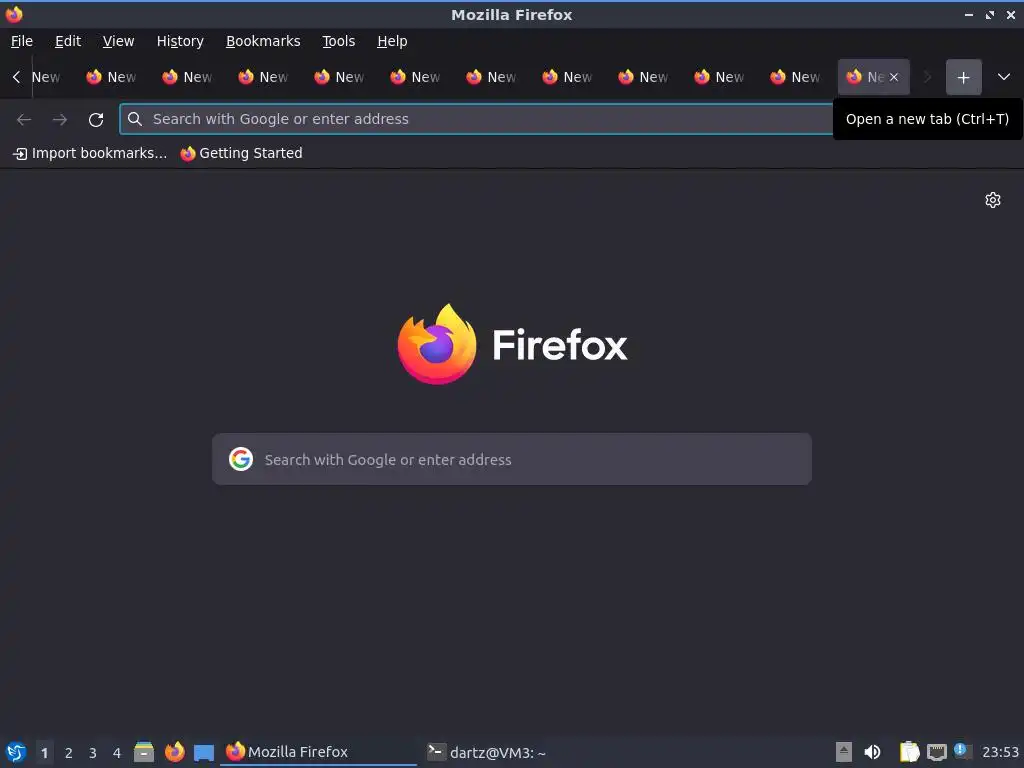The height and width of the screenshot is (768, 1024).
Task: Maximize the Firefox window
Action: tap(990, 14)
